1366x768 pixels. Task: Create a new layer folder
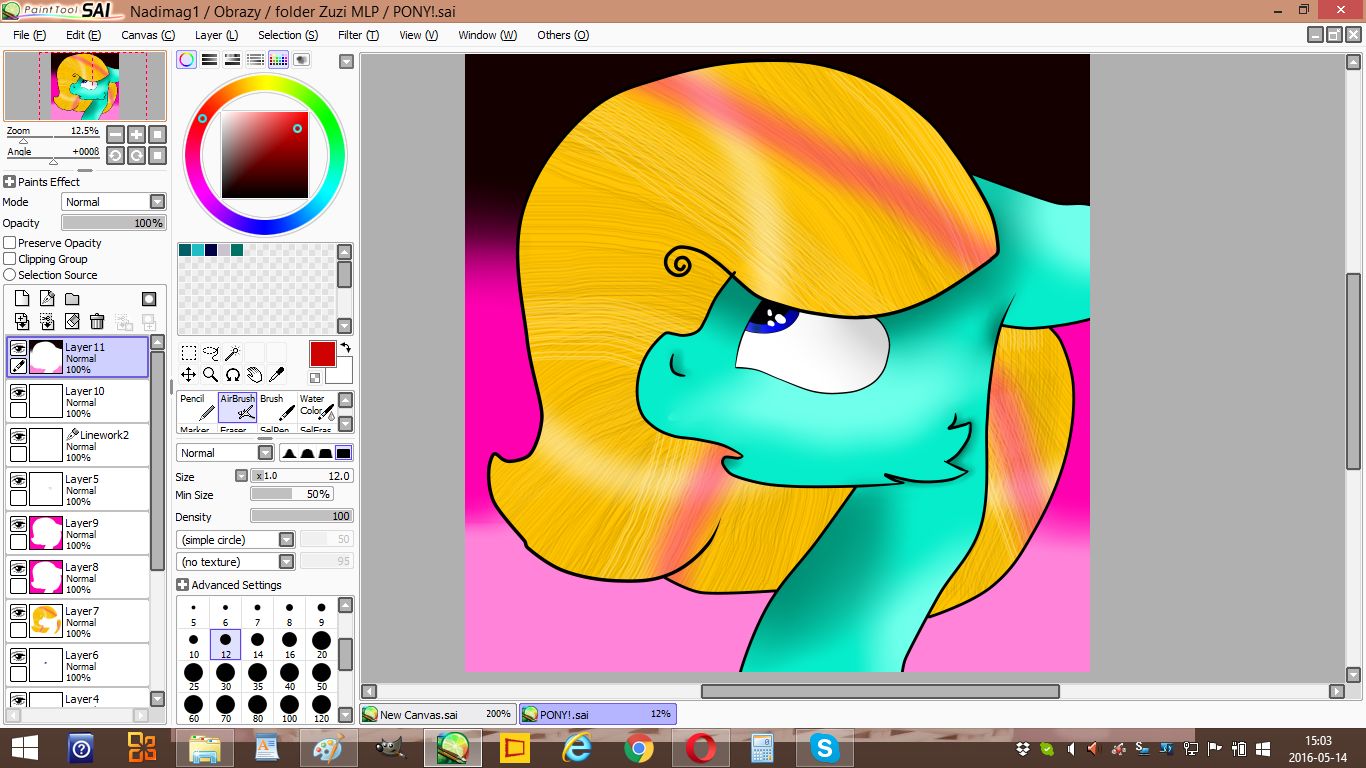pos(72,298)
